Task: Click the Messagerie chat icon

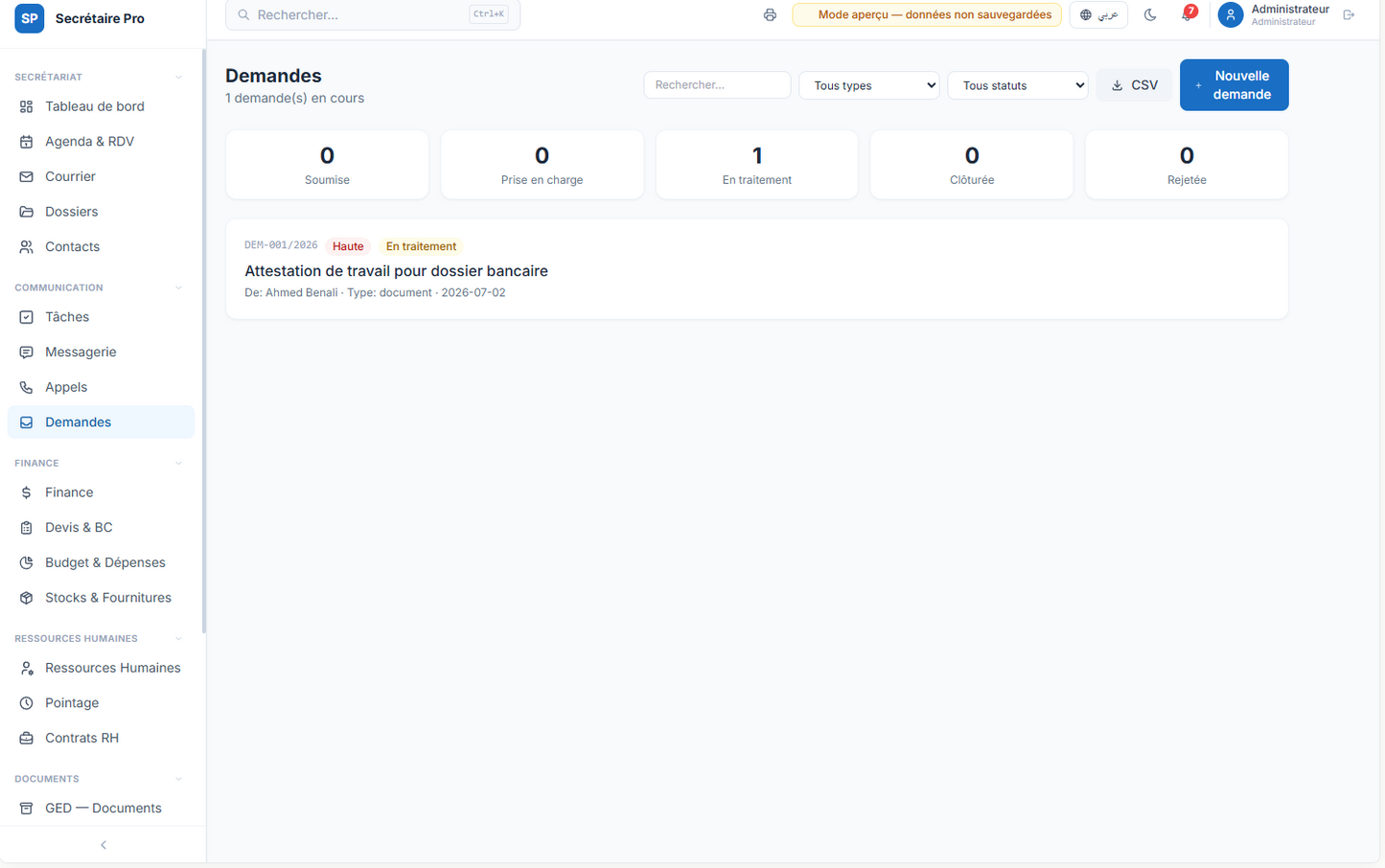Action: coord(27,353)
